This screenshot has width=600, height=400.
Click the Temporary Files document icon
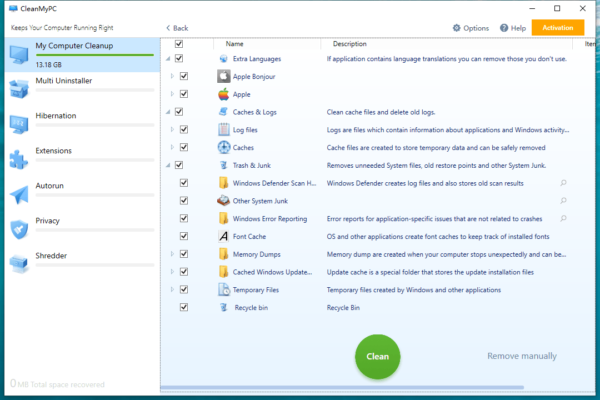pyautogui.click(x=224, y=289)
